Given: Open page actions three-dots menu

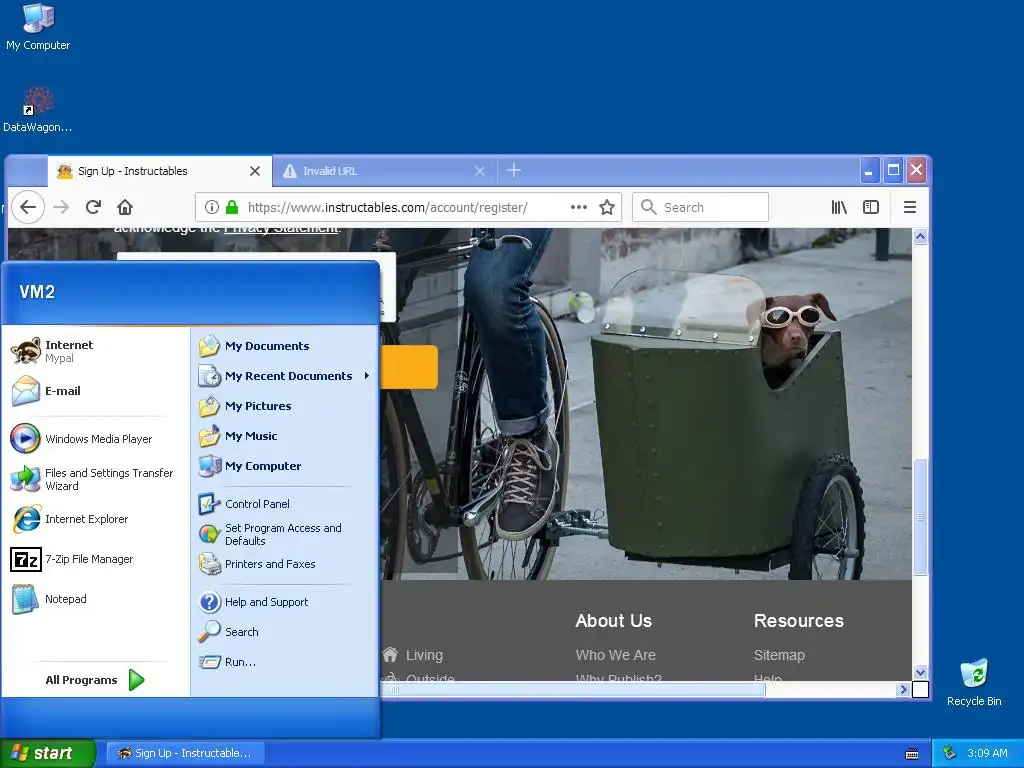Looking at the screenshot, I should [579, 207].
